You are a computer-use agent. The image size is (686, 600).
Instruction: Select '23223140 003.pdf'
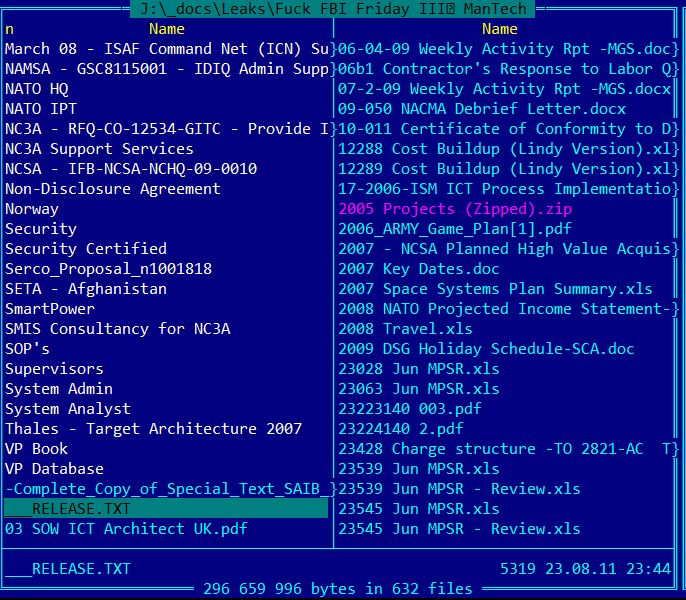410,409
